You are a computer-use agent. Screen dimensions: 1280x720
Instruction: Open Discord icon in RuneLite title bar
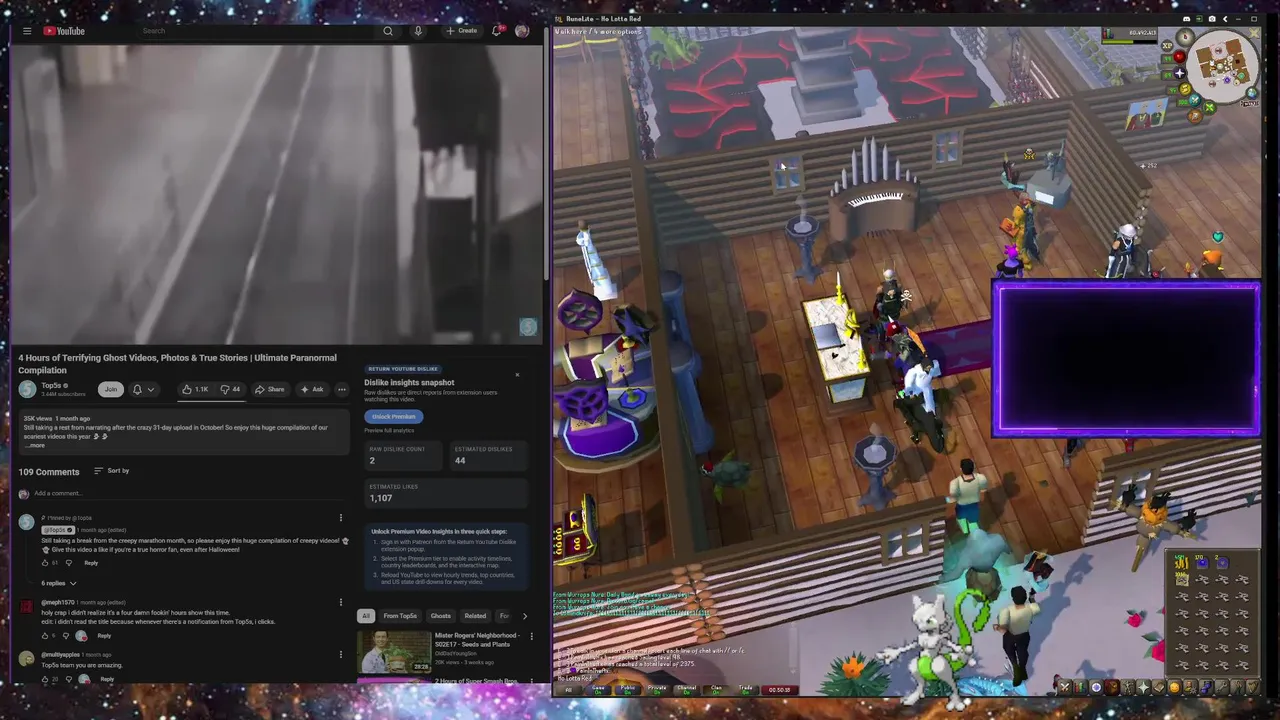click(x=1187, y=19)
